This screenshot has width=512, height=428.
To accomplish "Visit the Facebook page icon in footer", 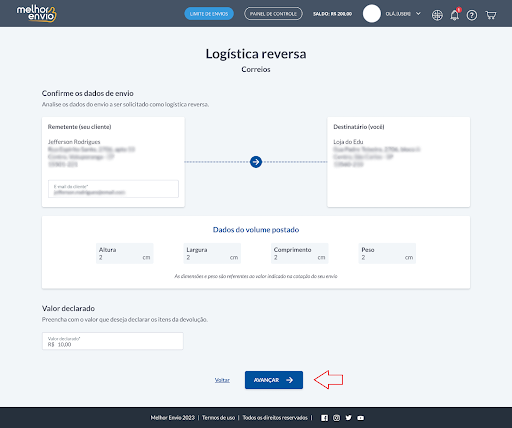I will [324, 418].
